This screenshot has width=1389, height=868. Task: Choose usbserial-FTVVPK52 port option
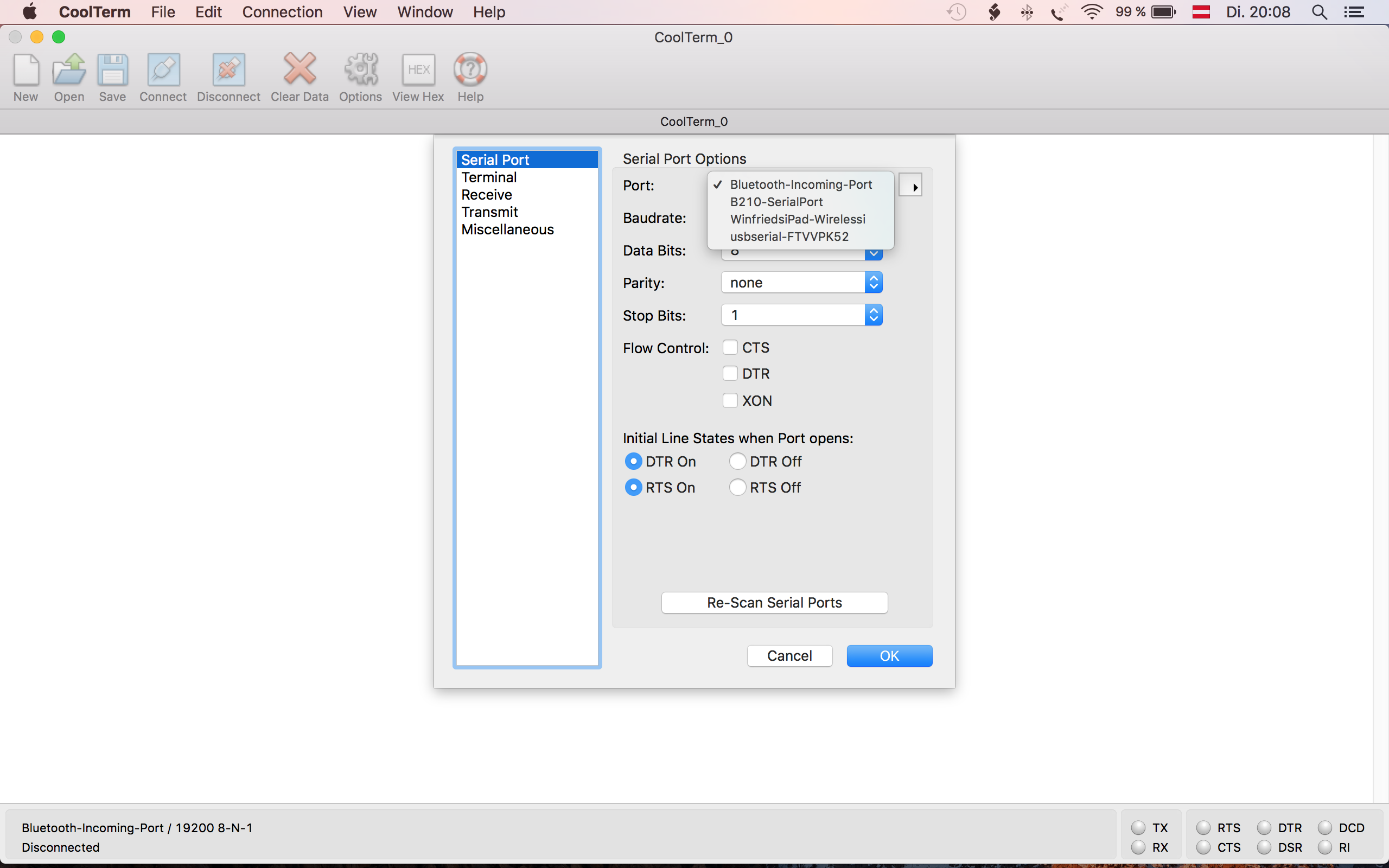801,236
